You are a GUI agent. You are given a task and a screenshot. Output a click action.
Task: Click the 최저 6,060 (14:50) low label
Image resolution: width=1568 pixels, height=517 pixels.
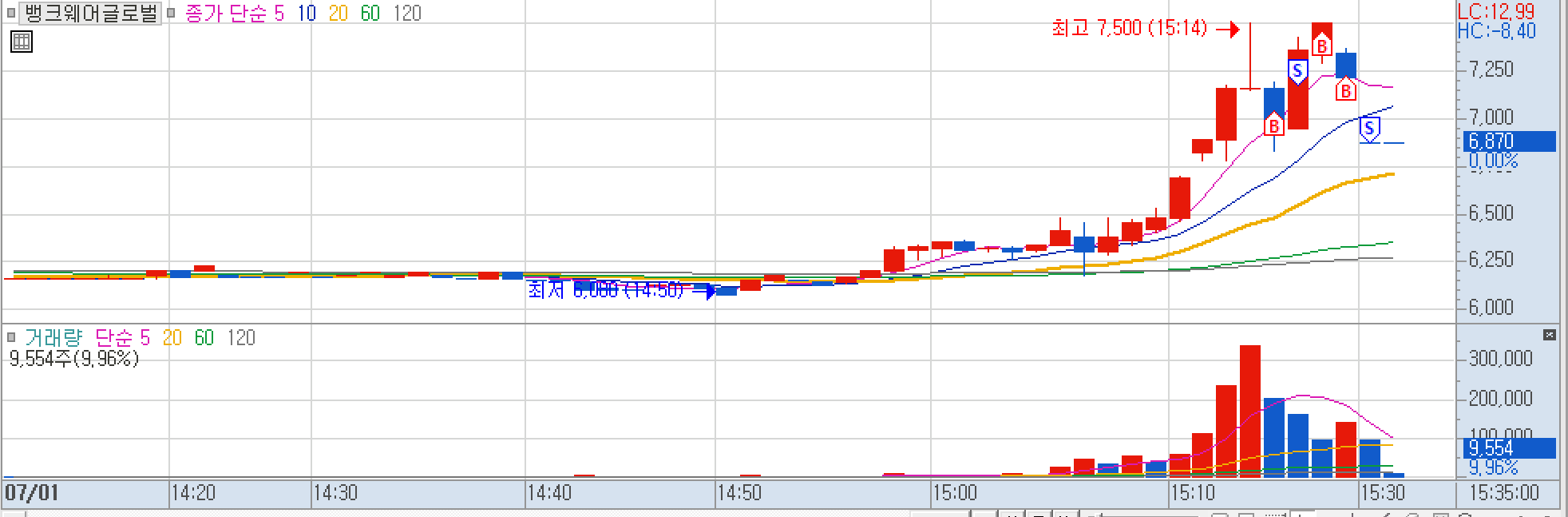(x=606, y=289)
